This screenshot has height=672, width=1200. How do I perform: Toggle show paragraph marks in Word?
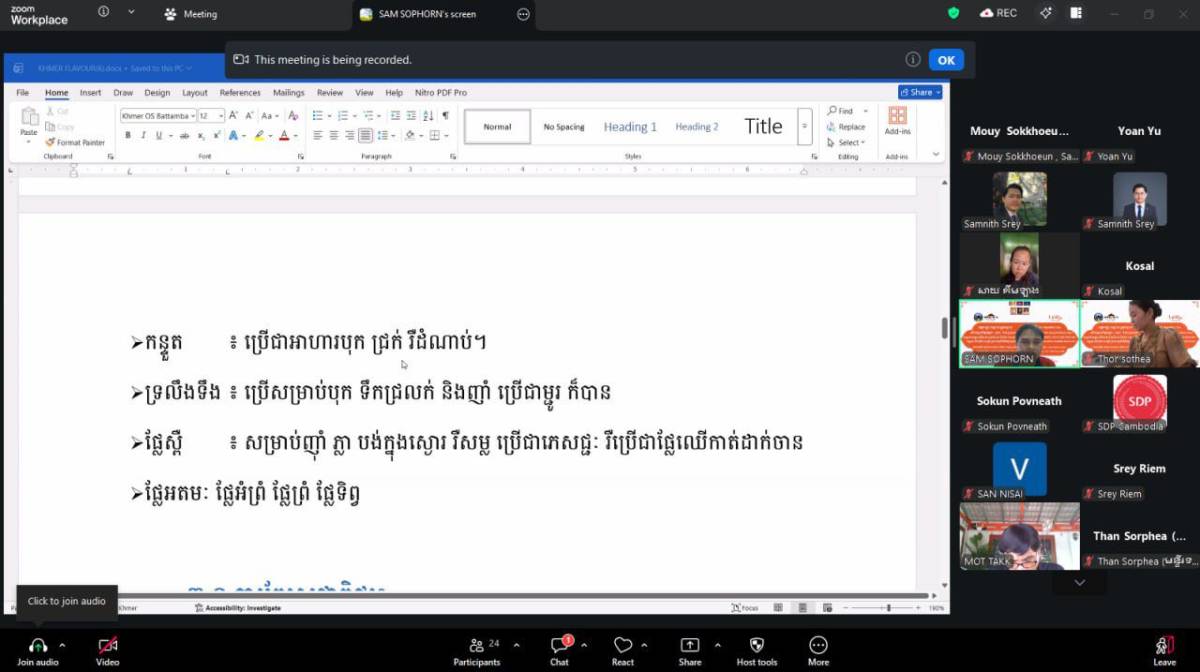pos(445,116)
